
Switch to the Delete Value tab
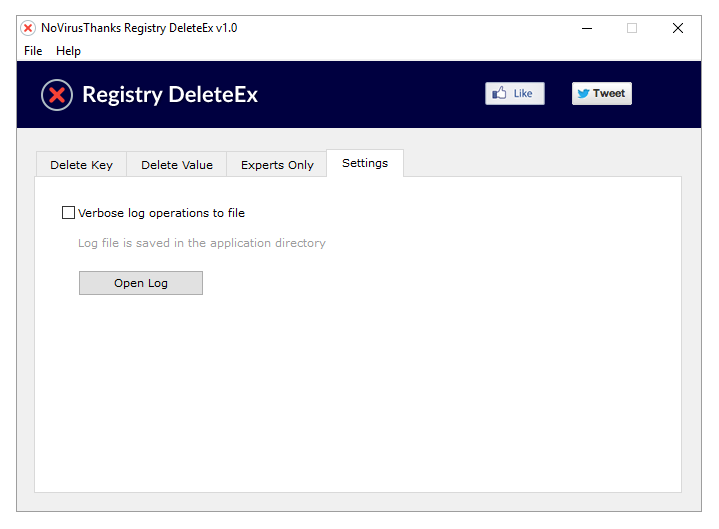point(177,165)
